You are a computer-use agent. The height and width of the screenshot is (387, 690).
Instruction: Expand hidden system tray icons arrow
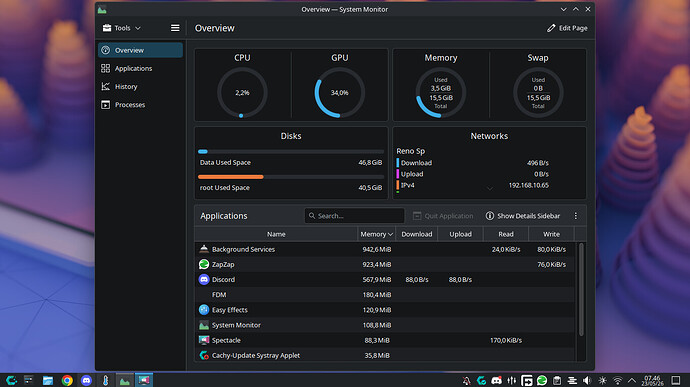pyautogui.click(x=632, y=380)
